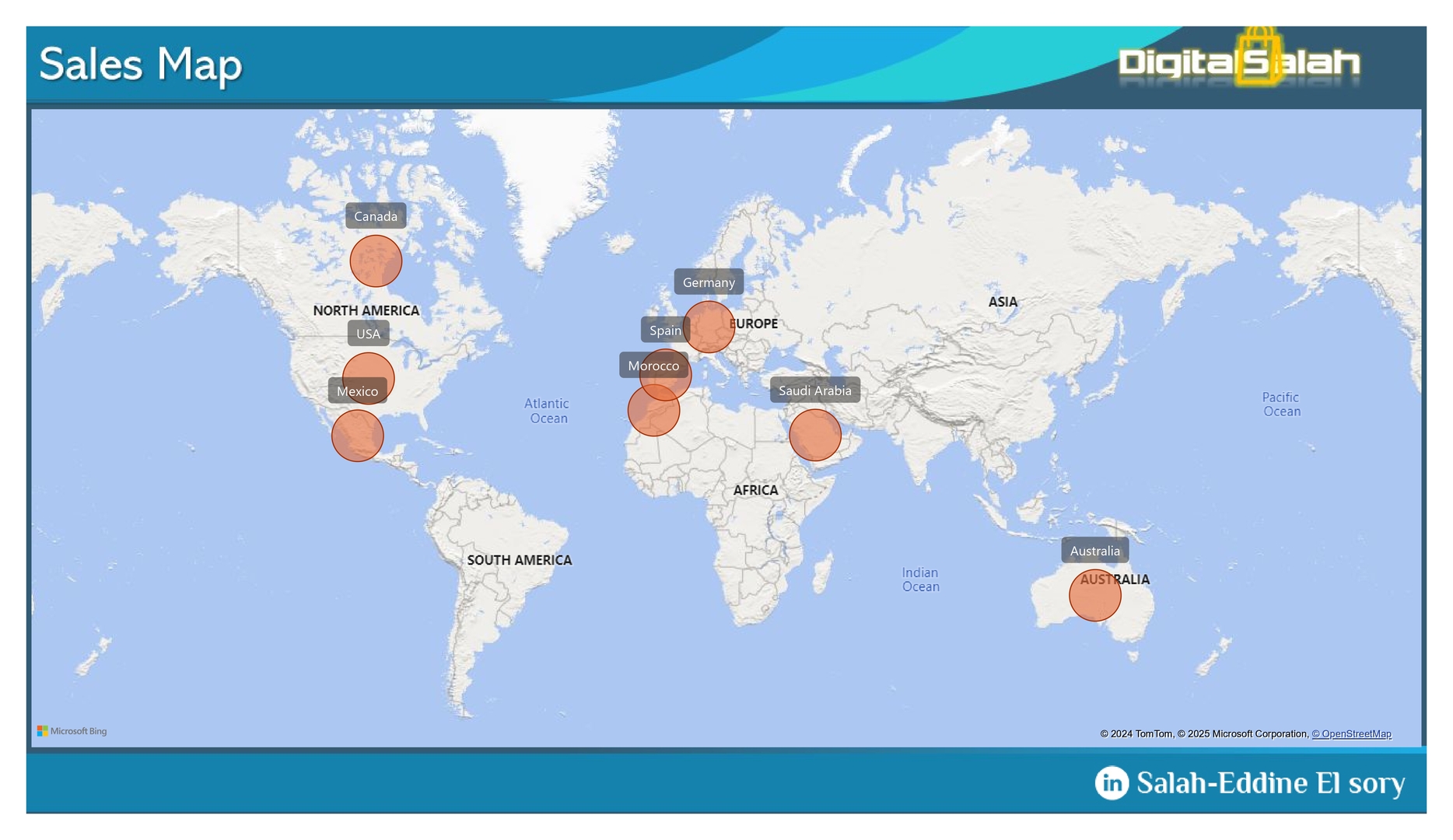Click the LinkedIn icon
Screen dimensions: 1453x840
[1112, 782]
